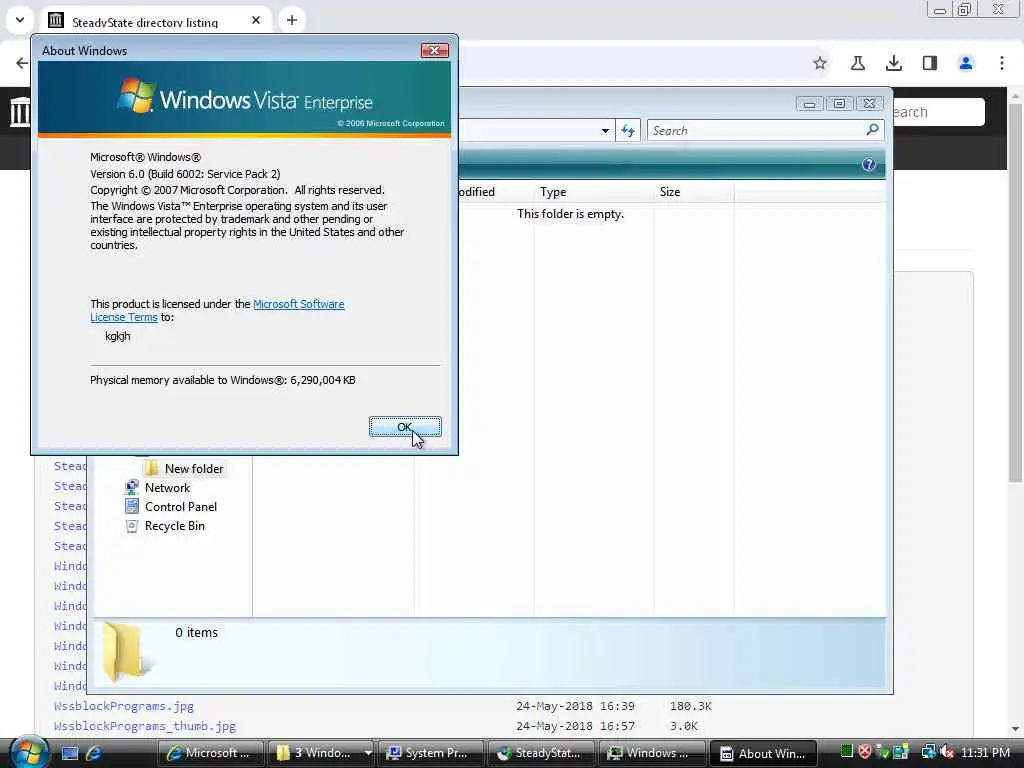Toggle the browser side panel icon
1024x768 pixels.
tap(930, 63)
